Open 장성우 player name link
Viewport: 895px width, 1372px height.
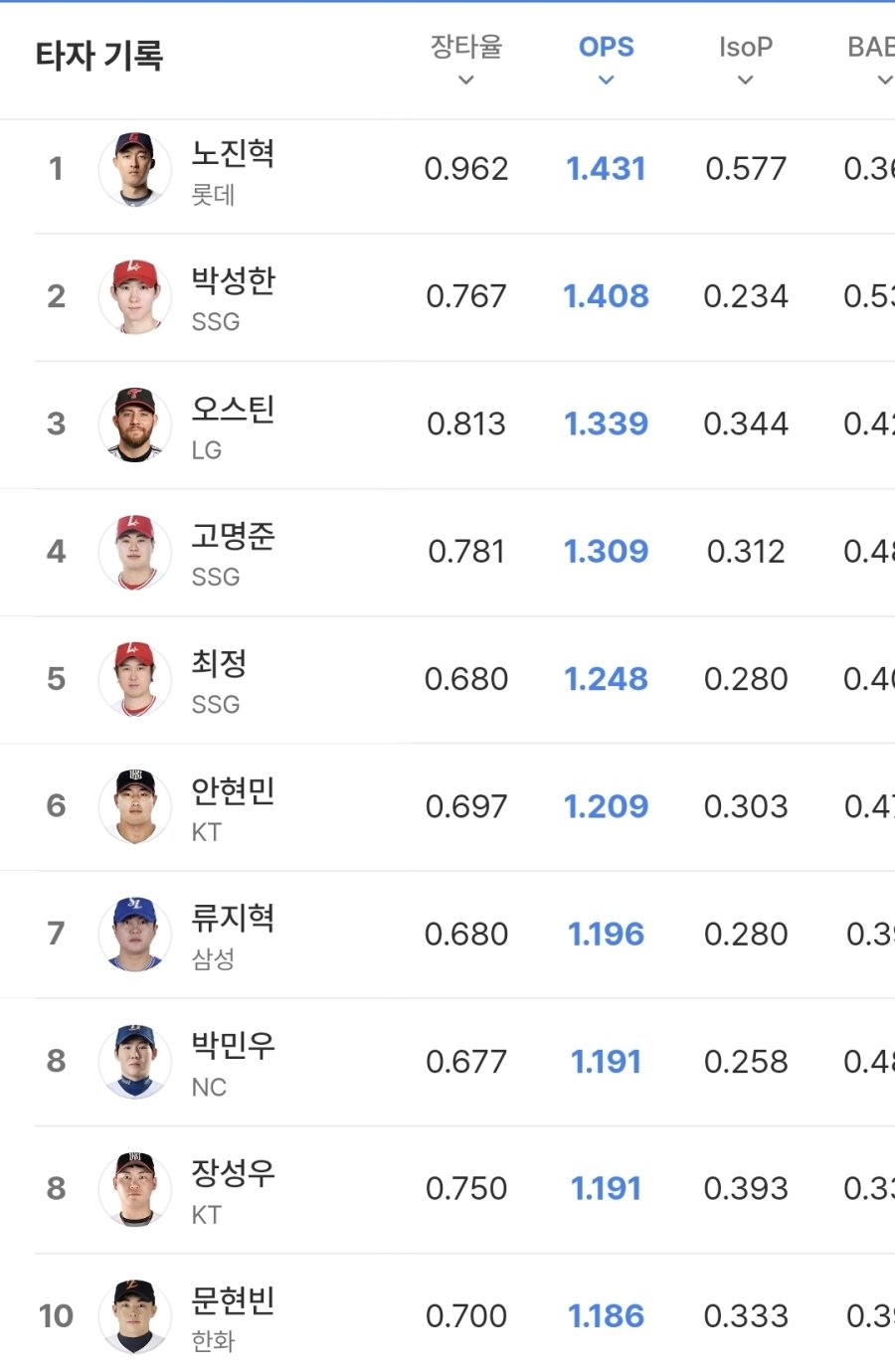click(233, 1172)
